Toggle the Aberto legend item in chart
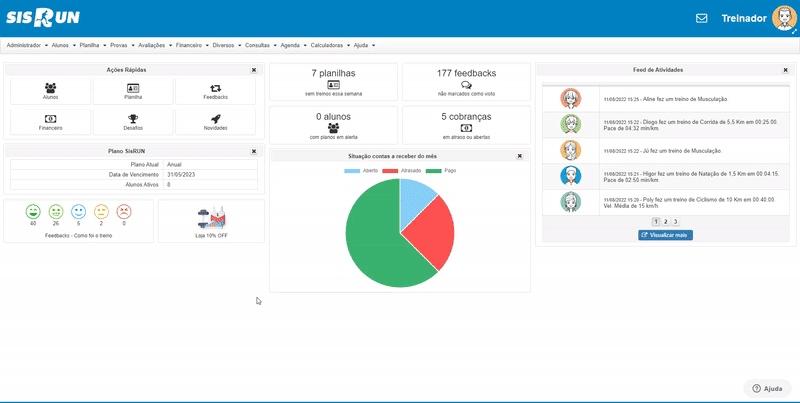This screenshot has width=800, height=403. (361, 170)
